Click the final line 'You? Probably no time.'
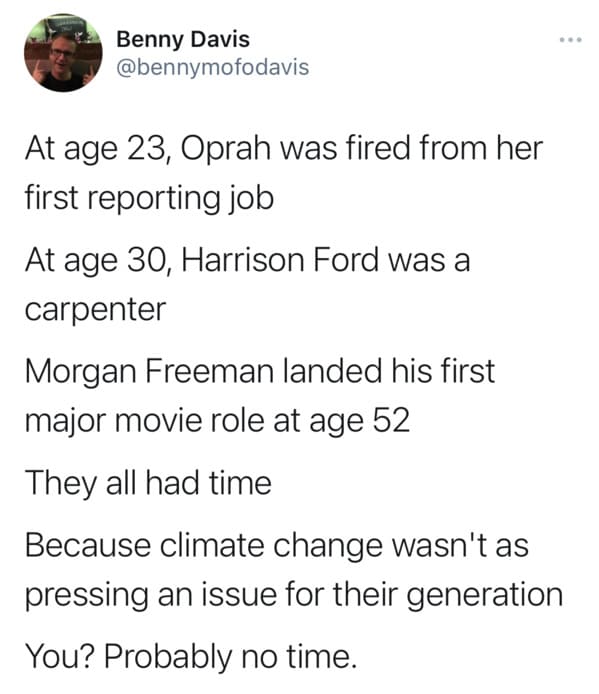Image resolution: width=599 pixels, height=694 pixels. (191, 656)
